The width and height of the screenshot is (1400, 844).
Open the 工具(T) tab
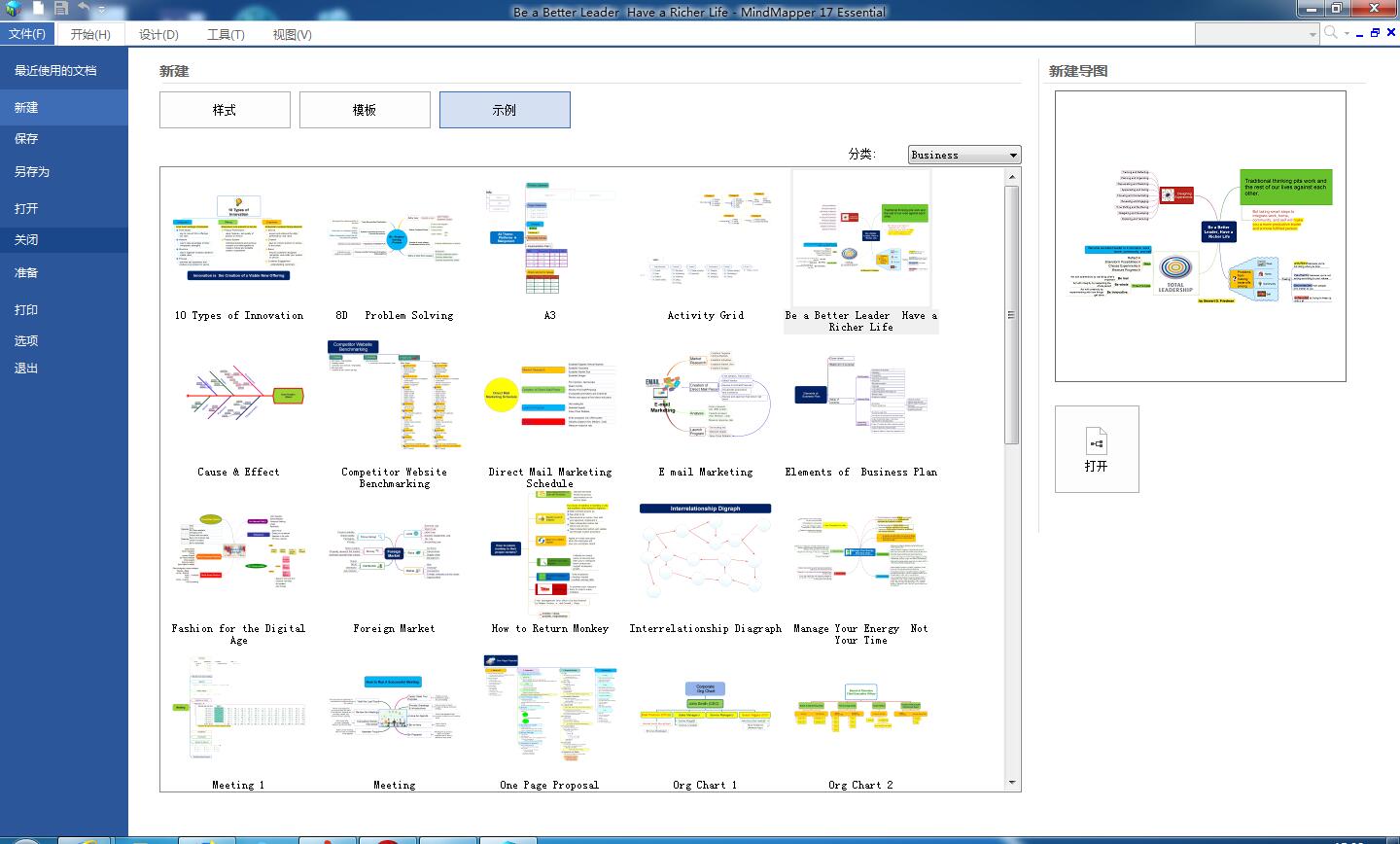click(x=226, y=34)
